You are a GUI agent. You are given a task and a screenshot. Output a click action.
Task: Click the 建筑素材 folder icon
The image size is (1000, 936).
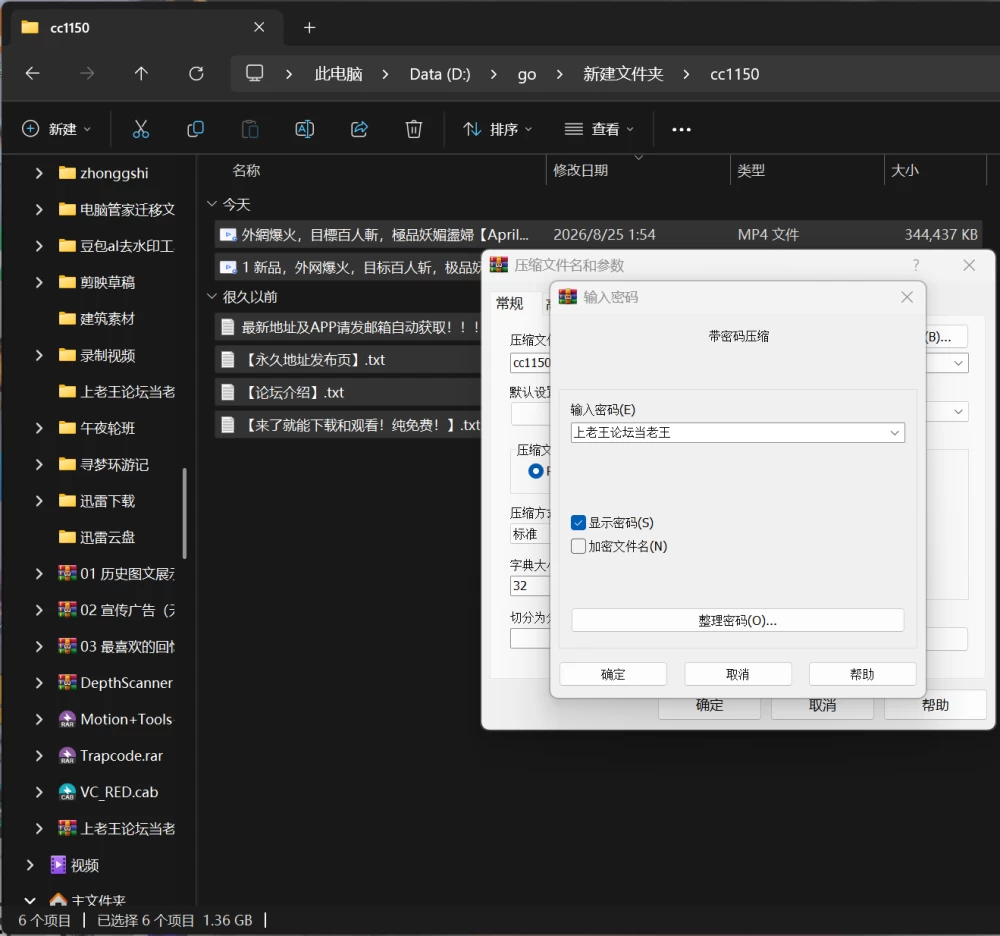67,318
